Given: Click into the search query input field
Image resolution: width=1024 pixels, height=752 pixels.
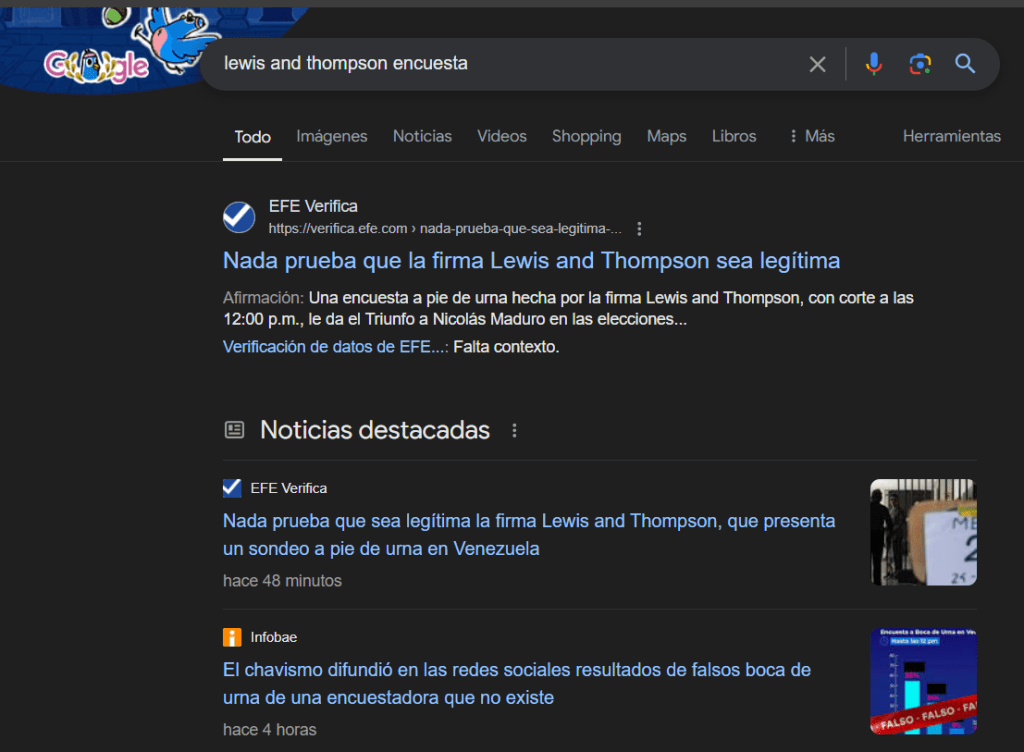Looking at the screenshot, I should (503, 63).
